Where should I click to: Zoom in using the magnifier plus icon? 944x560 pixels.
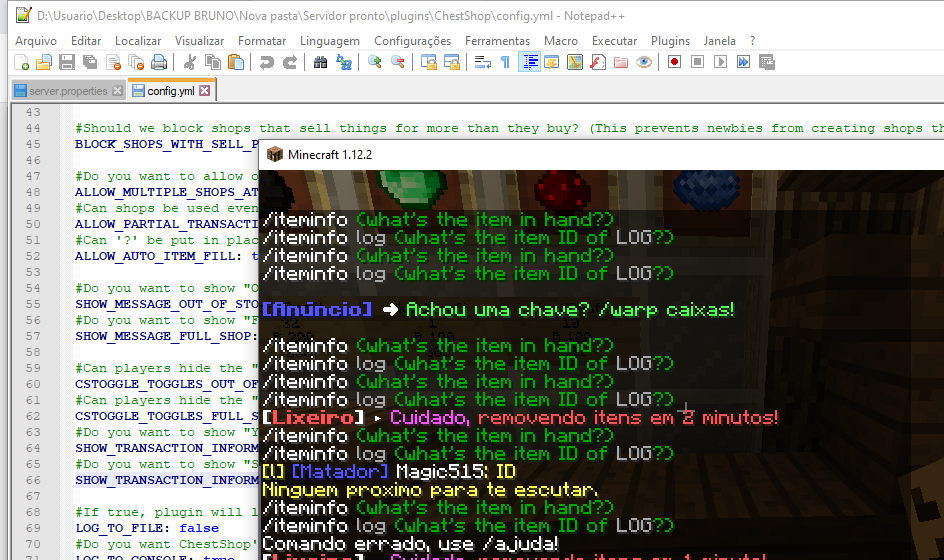374,62
